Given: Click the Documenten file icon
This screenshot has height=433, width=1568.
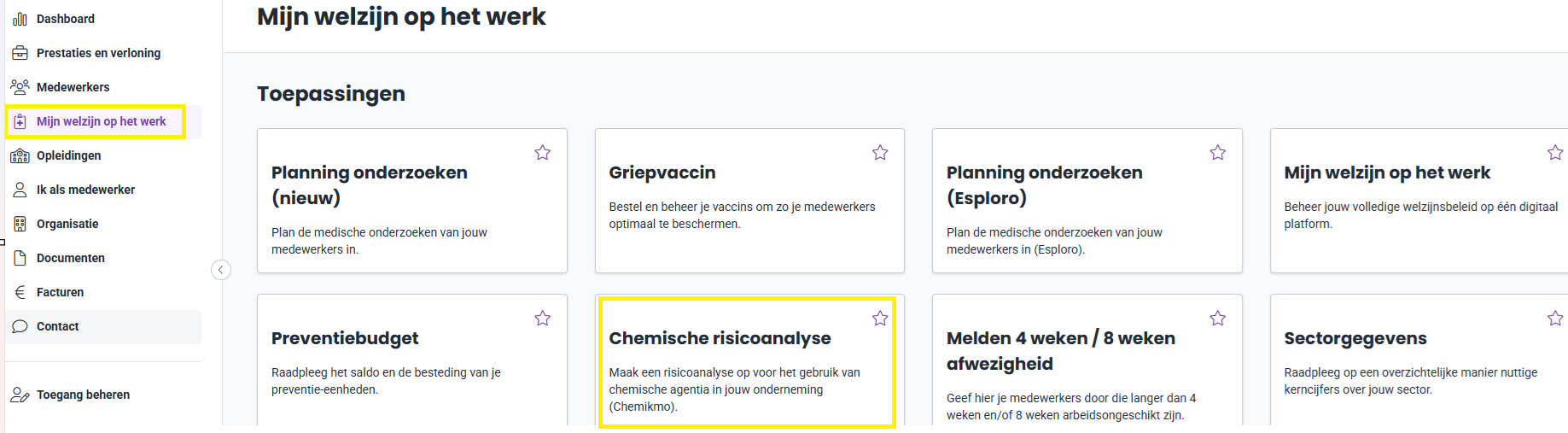Looking at the screenshot, I should (x=20, y=258).
